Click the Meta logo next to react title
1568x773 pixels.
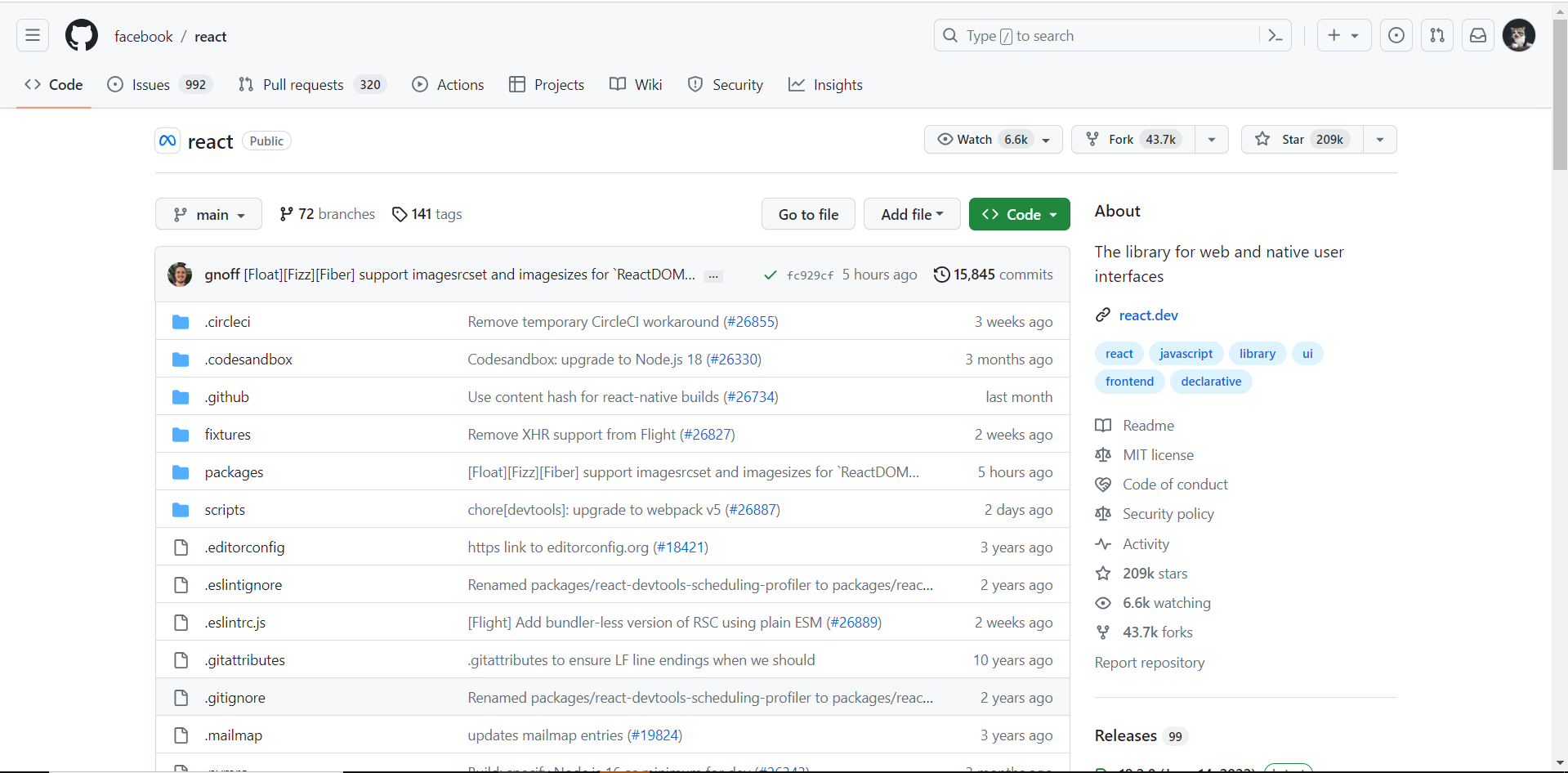point(168,141)
